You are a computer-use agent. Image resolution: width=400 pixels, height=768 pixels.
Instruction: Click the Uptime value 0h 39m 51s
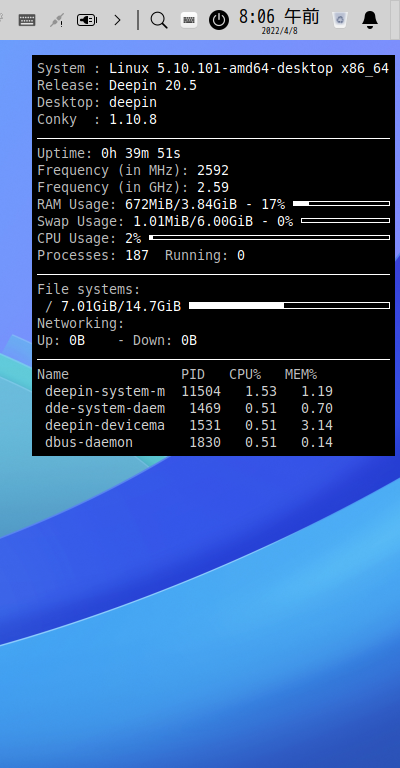[141, 153]
